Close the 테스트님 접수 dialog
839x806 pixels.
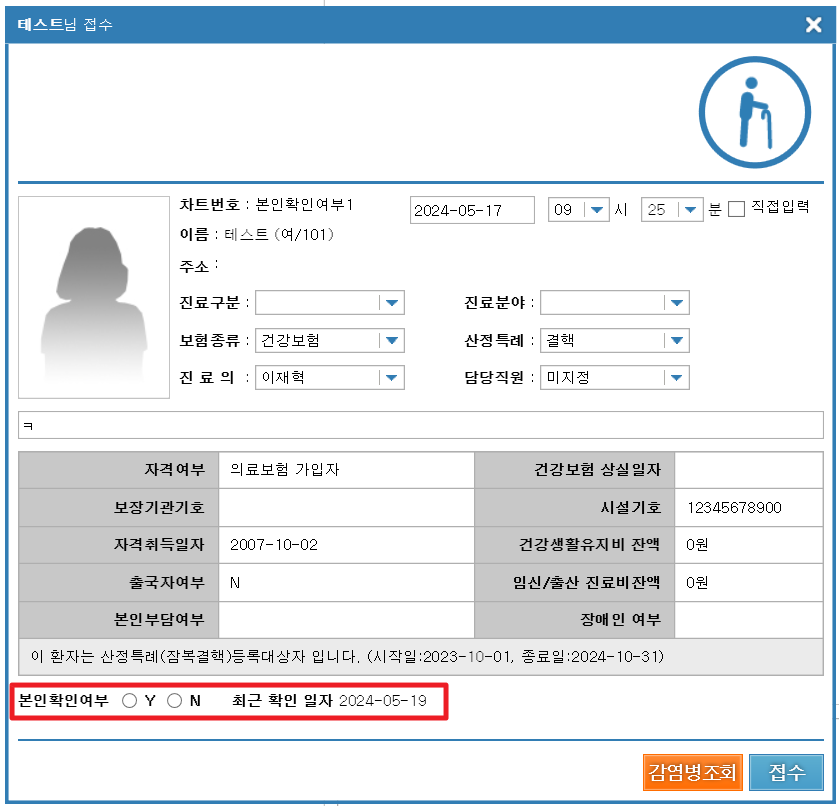tap(813, 25)
